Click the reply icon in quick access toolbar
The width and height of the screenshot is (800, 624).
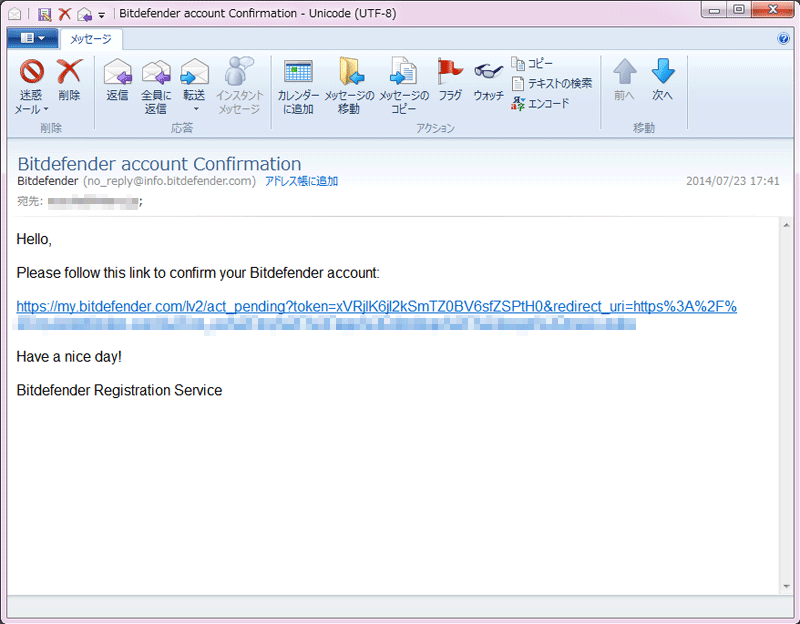[84, 14]
